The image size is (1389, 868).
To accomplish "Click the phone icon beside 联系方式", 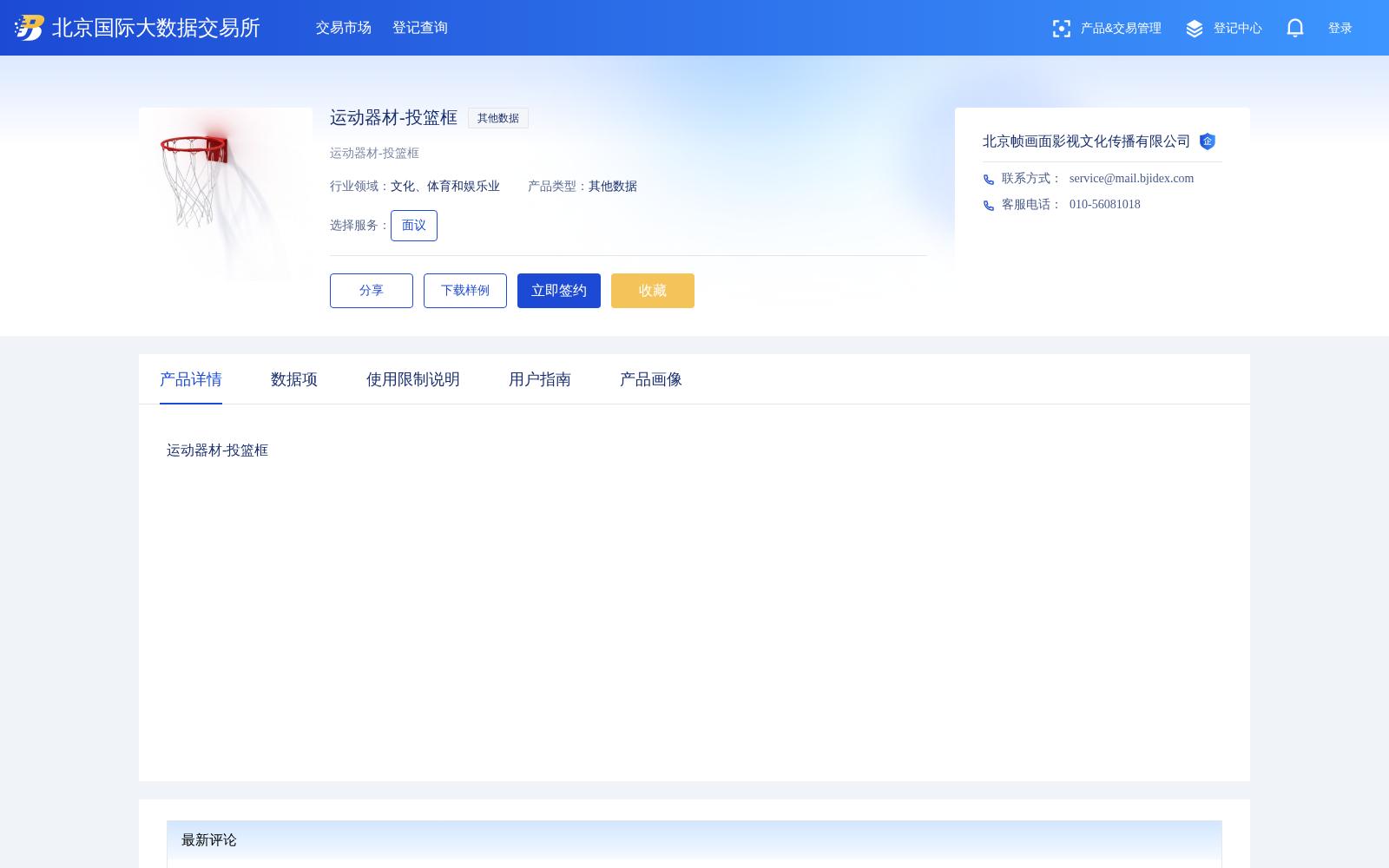I will click(x=989, y=180).
